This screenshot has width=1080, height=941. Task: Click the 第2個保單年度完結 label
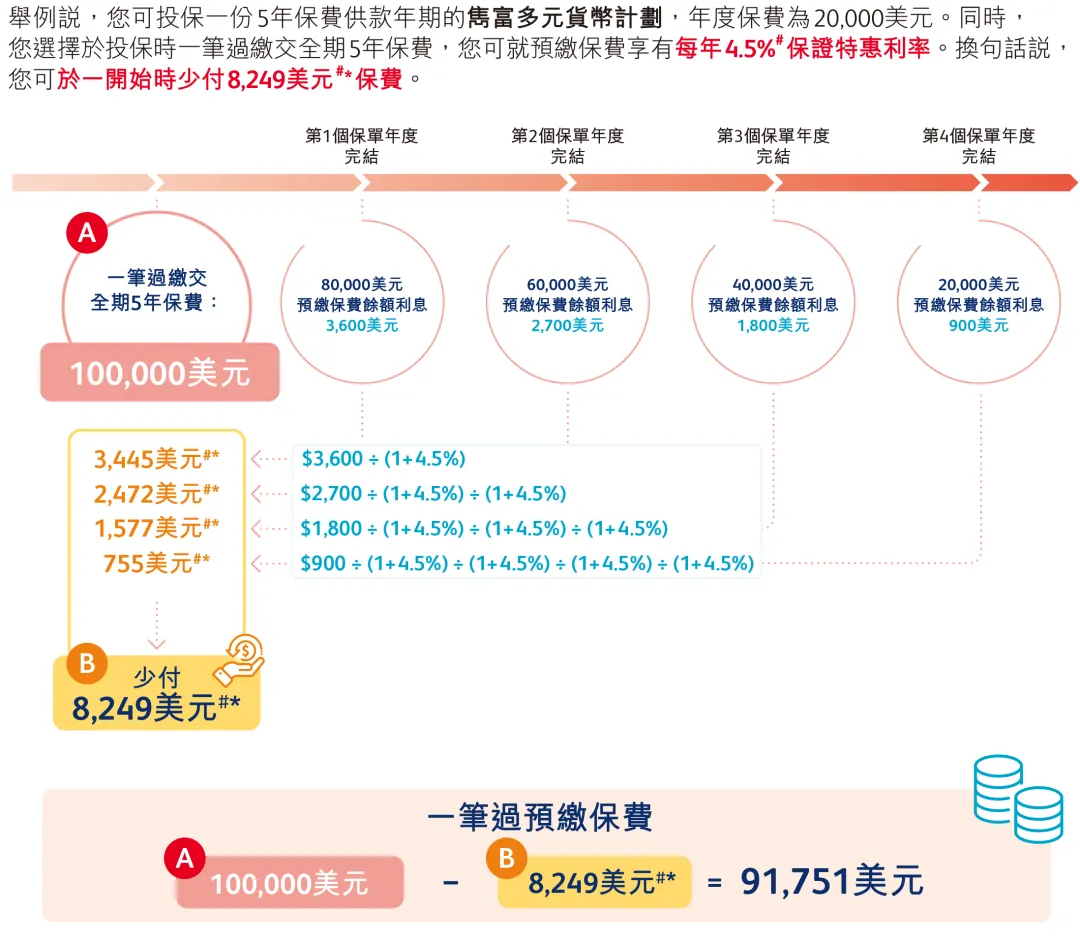pyautogui.click(x=568, y=145)
